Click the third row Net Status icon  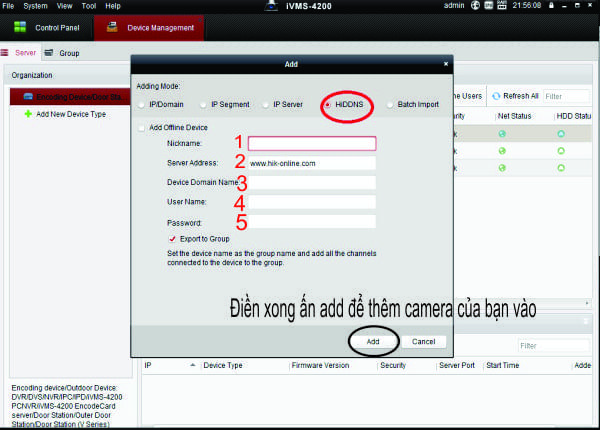click(502, 168)
